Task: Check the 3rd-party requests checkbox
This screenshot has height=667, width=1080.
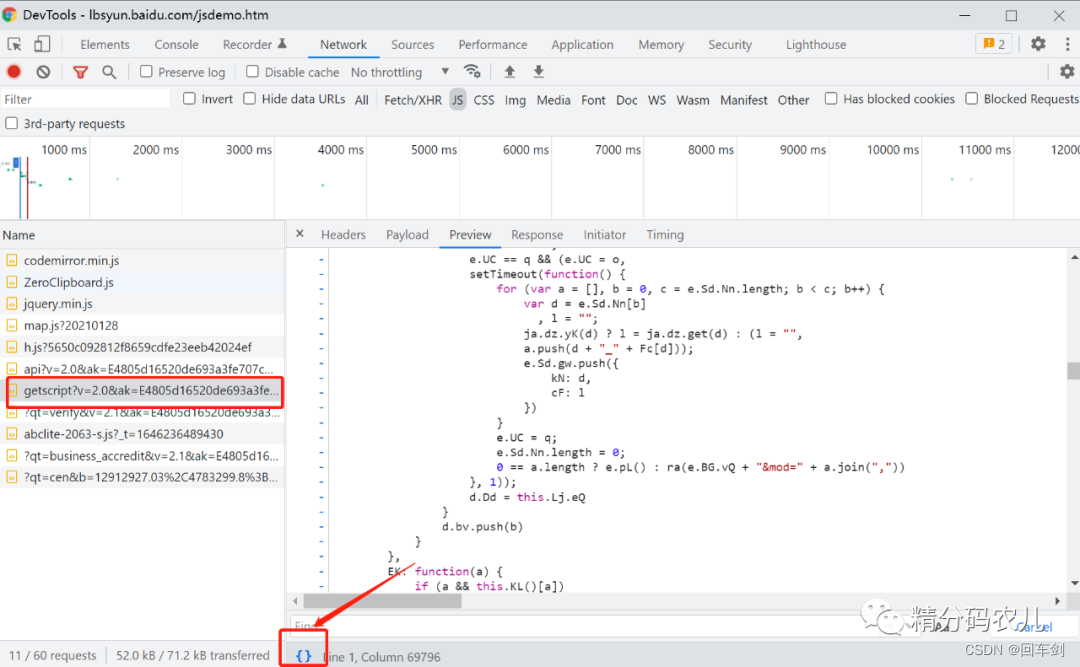Action: (12, 123)
